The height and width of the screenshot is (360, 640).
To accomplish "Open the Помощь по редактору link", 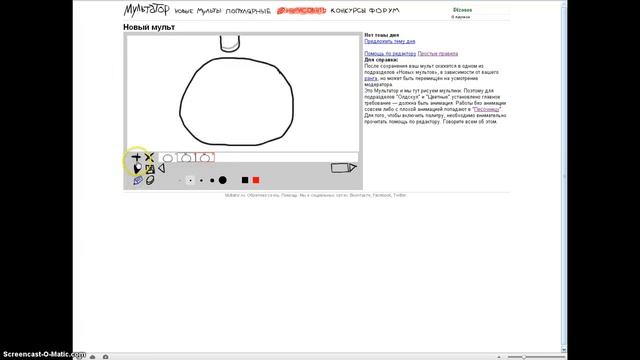I will point(390,53).
